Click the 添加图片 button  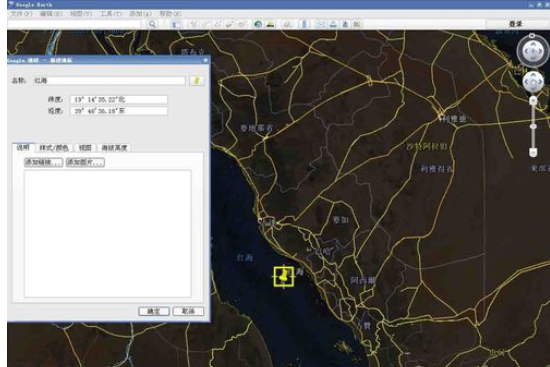[85, 162]
